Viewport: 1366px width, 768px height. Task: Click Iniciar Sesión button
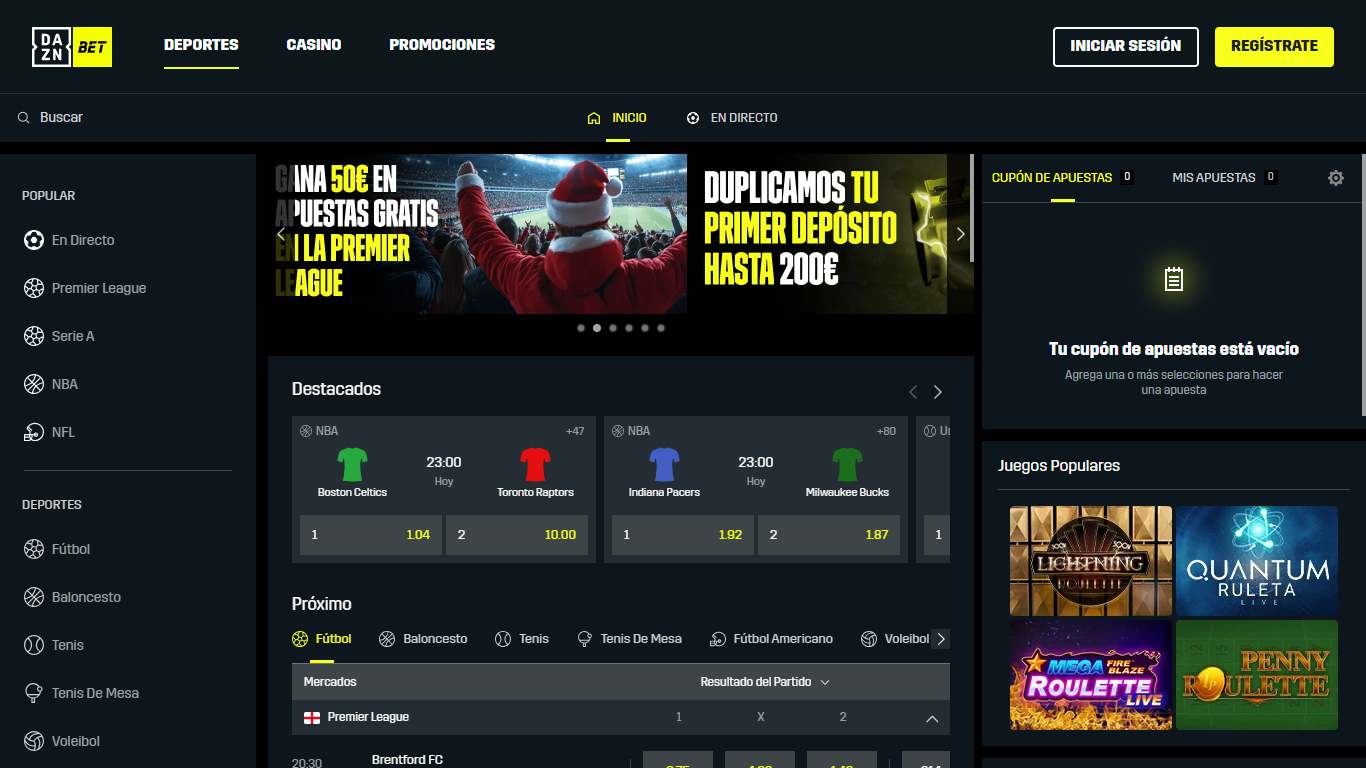(1126, 46)
